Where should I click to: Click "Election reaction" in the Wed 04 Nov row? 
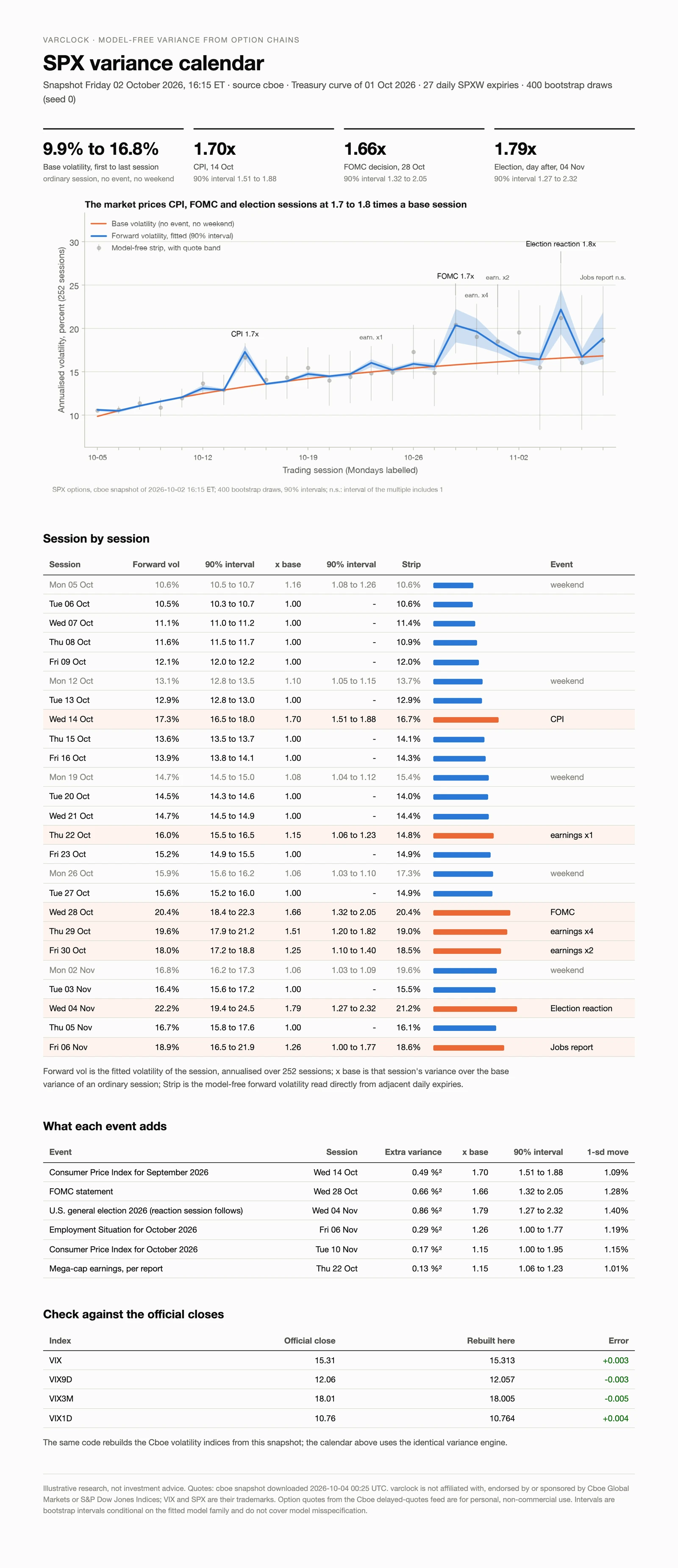pos(581,1008)
